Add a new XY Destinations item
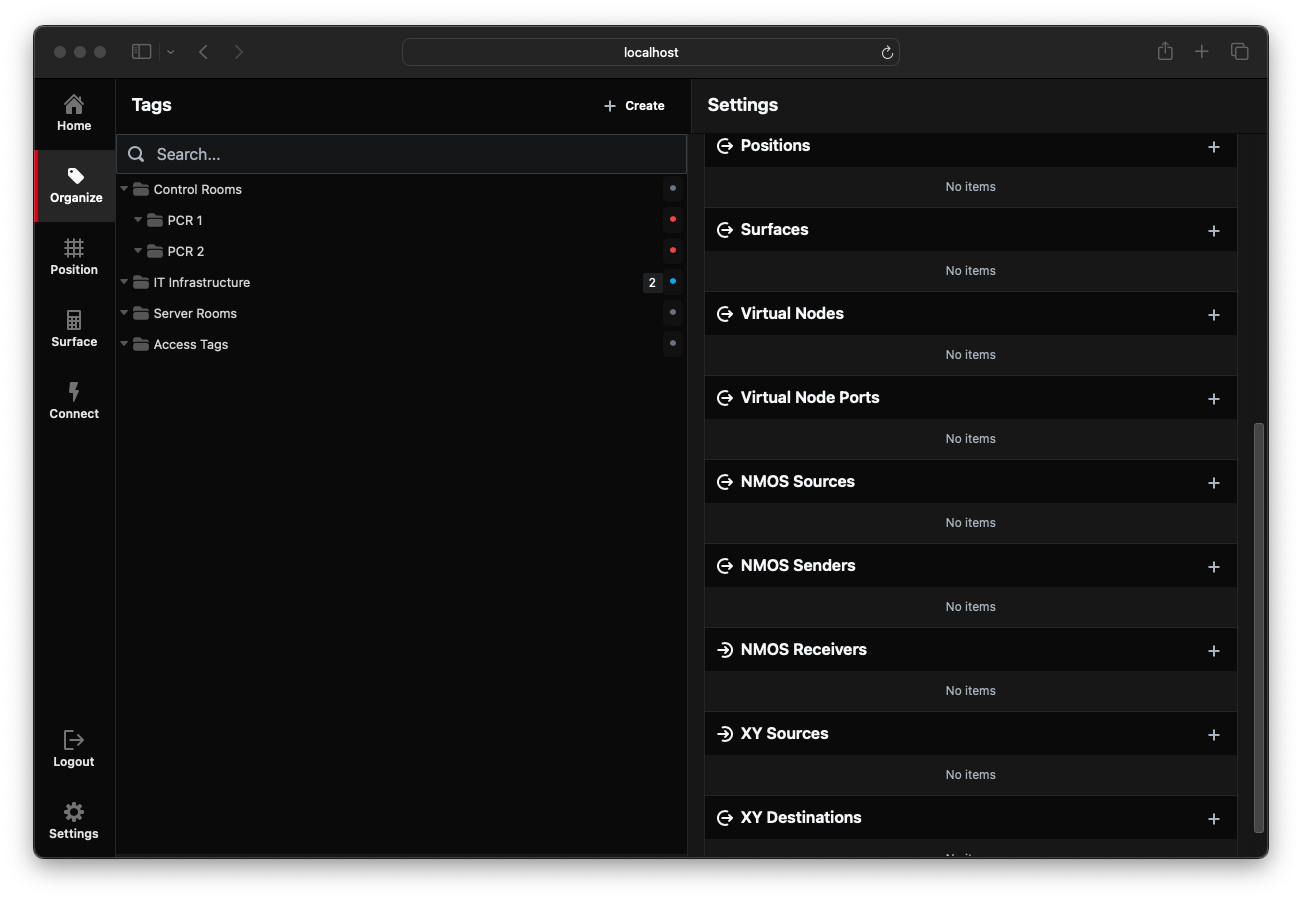Image resolution: width=1302 pixels, height=900 pixels. (1213, 819)
